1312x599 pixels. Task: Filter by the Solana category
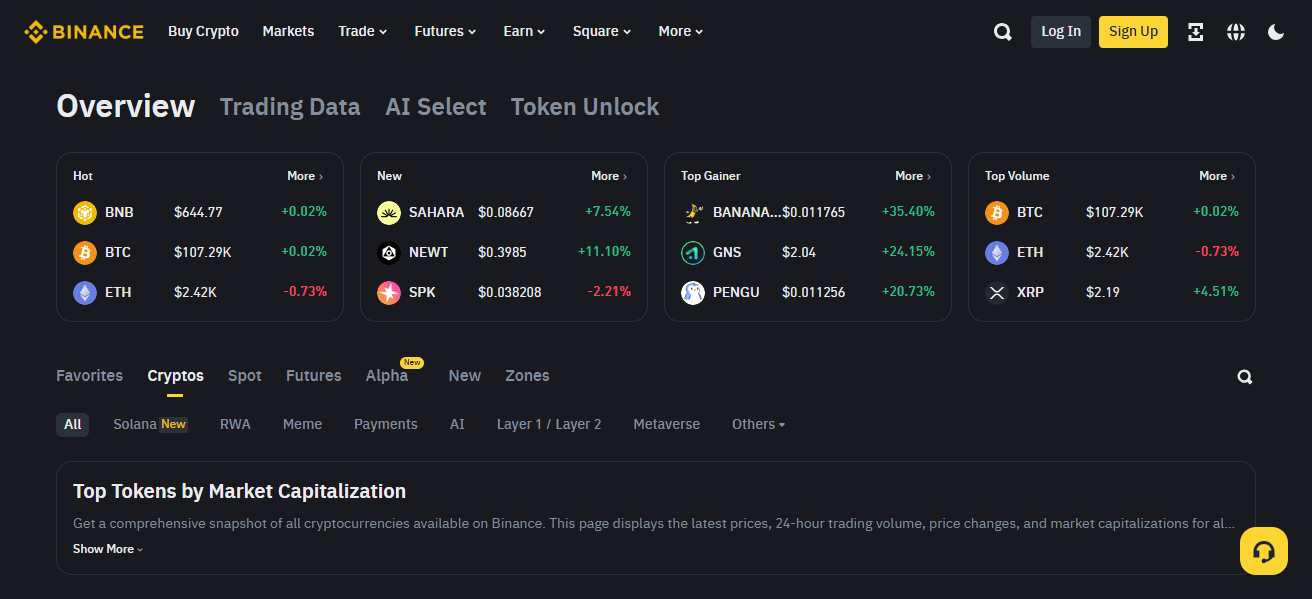click(150, 424)
